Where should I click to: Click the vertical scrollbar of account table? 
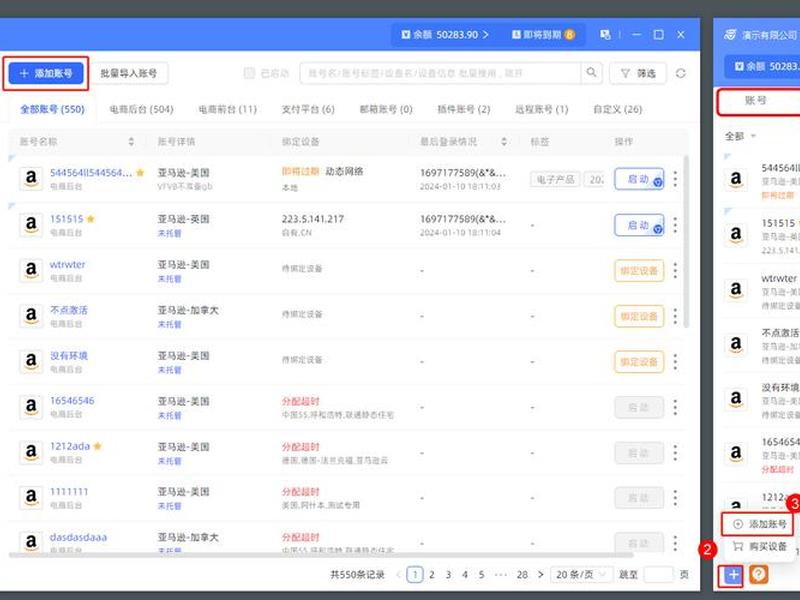tap(686, 242)
